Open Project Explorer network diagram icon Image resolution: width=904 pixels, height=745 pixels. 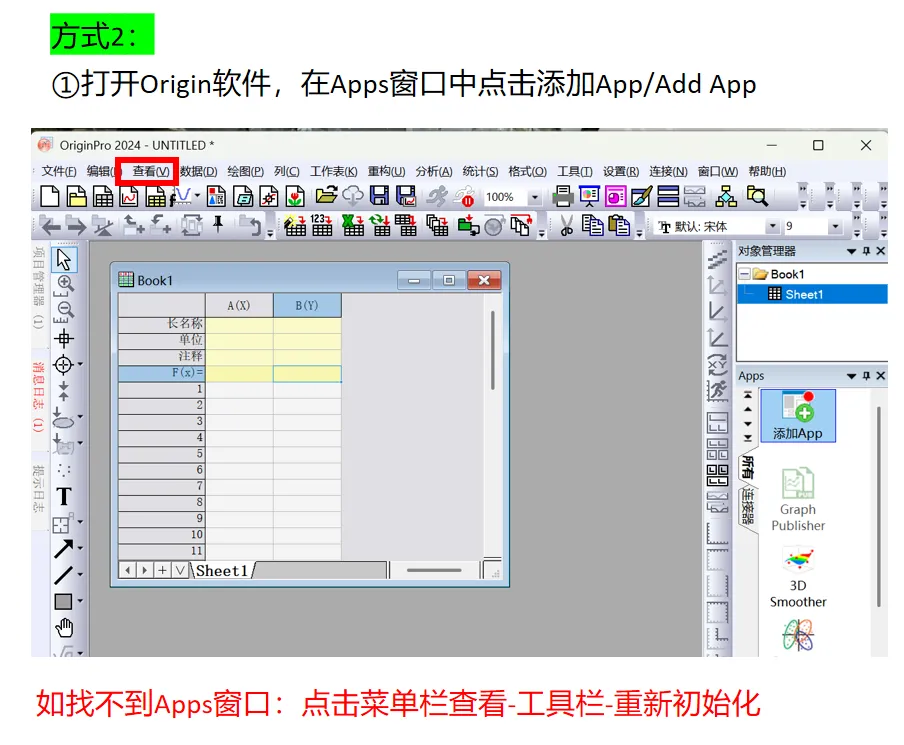725,197
